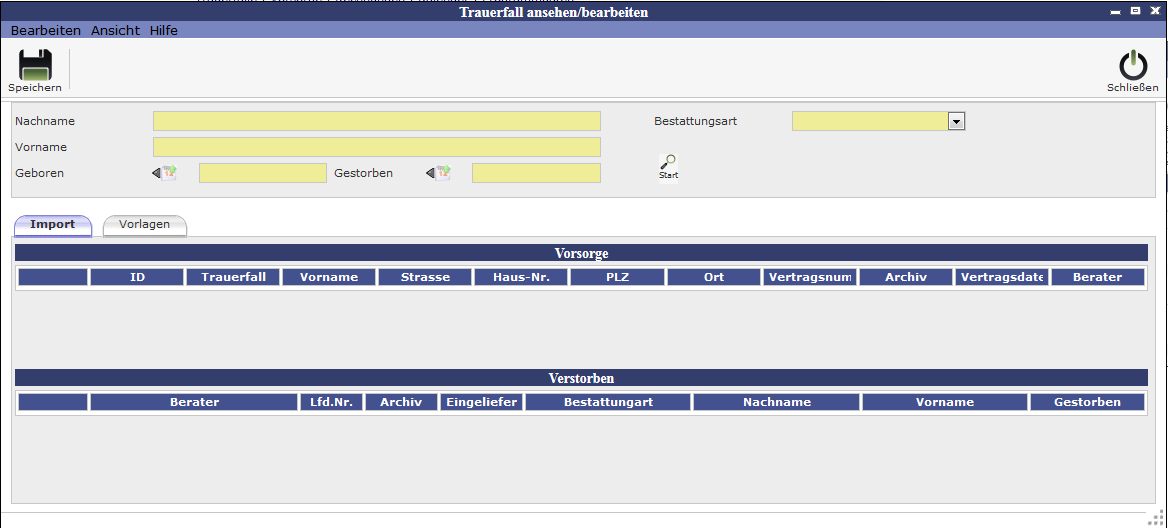Switch to the Vorlagen tab
The height and width of the screenshot is (528, 1168).
point(145,225)
